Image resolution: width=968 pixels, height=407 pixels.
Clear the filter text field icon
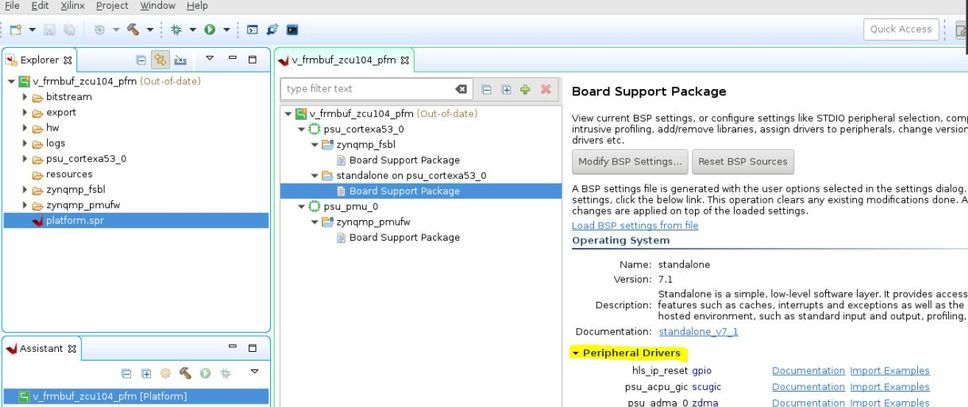[461, 89]
